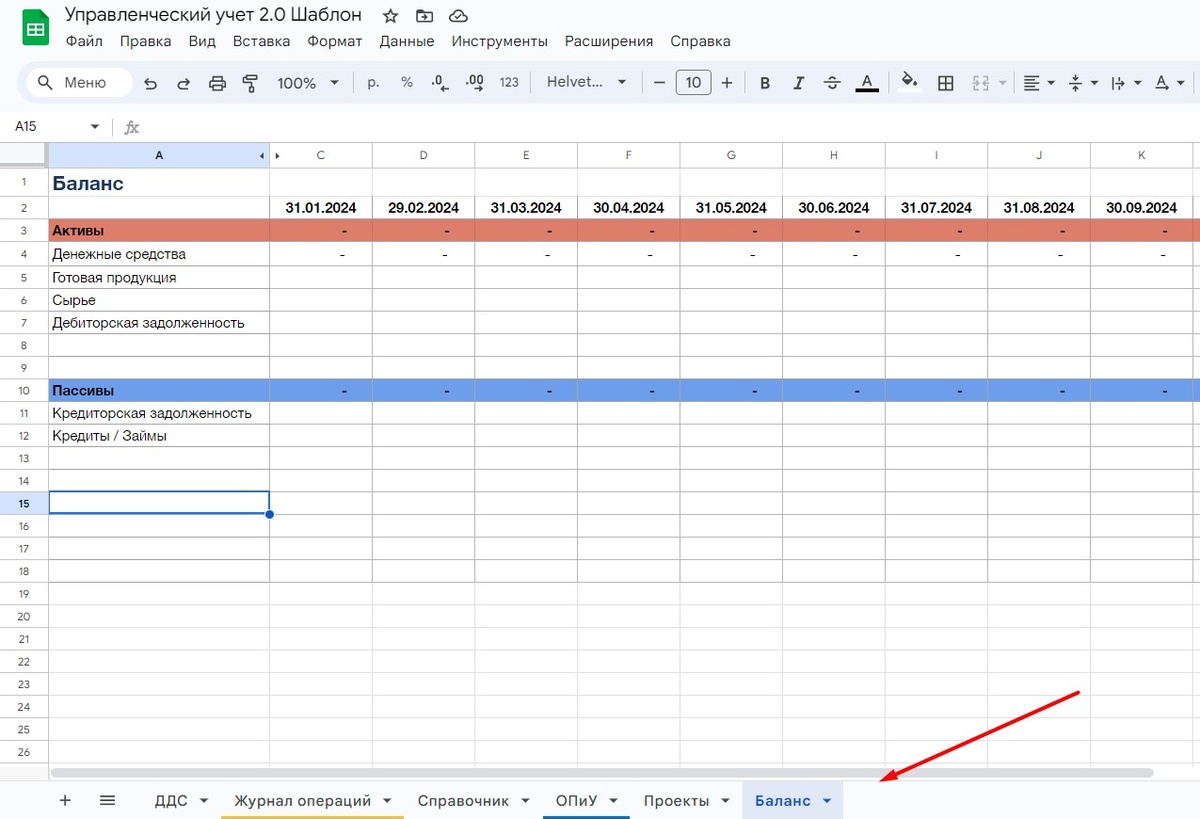Click the font size field showing 10

(x=693, y=83)
